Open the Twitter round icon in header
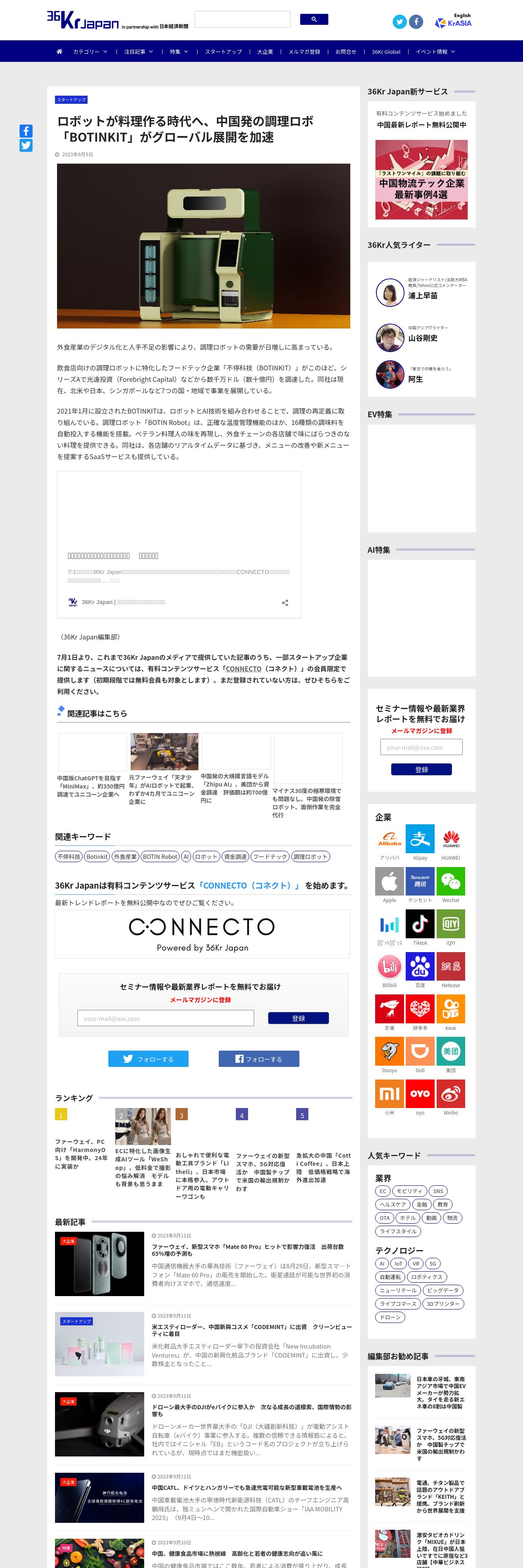Viewport: 523px width, 1568px height. click(x=400, y=22)
